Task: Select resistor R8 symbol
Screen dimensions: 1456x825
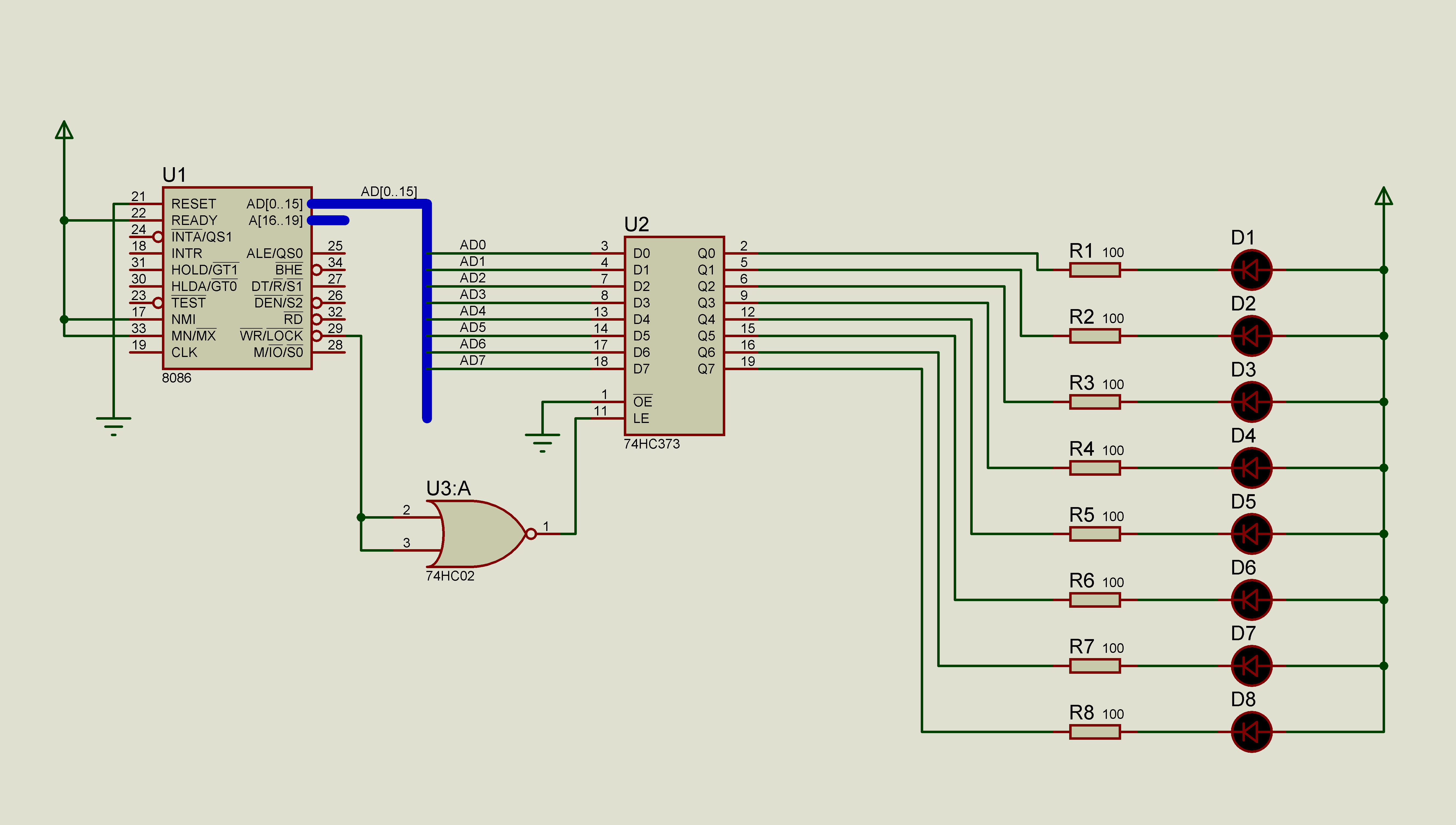Action: tap(1095, 732)
